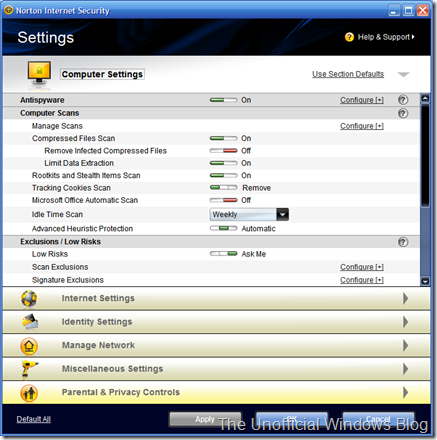
Task: Open the Parental & Privacy Controls section
Action: [x=216, y=393]
